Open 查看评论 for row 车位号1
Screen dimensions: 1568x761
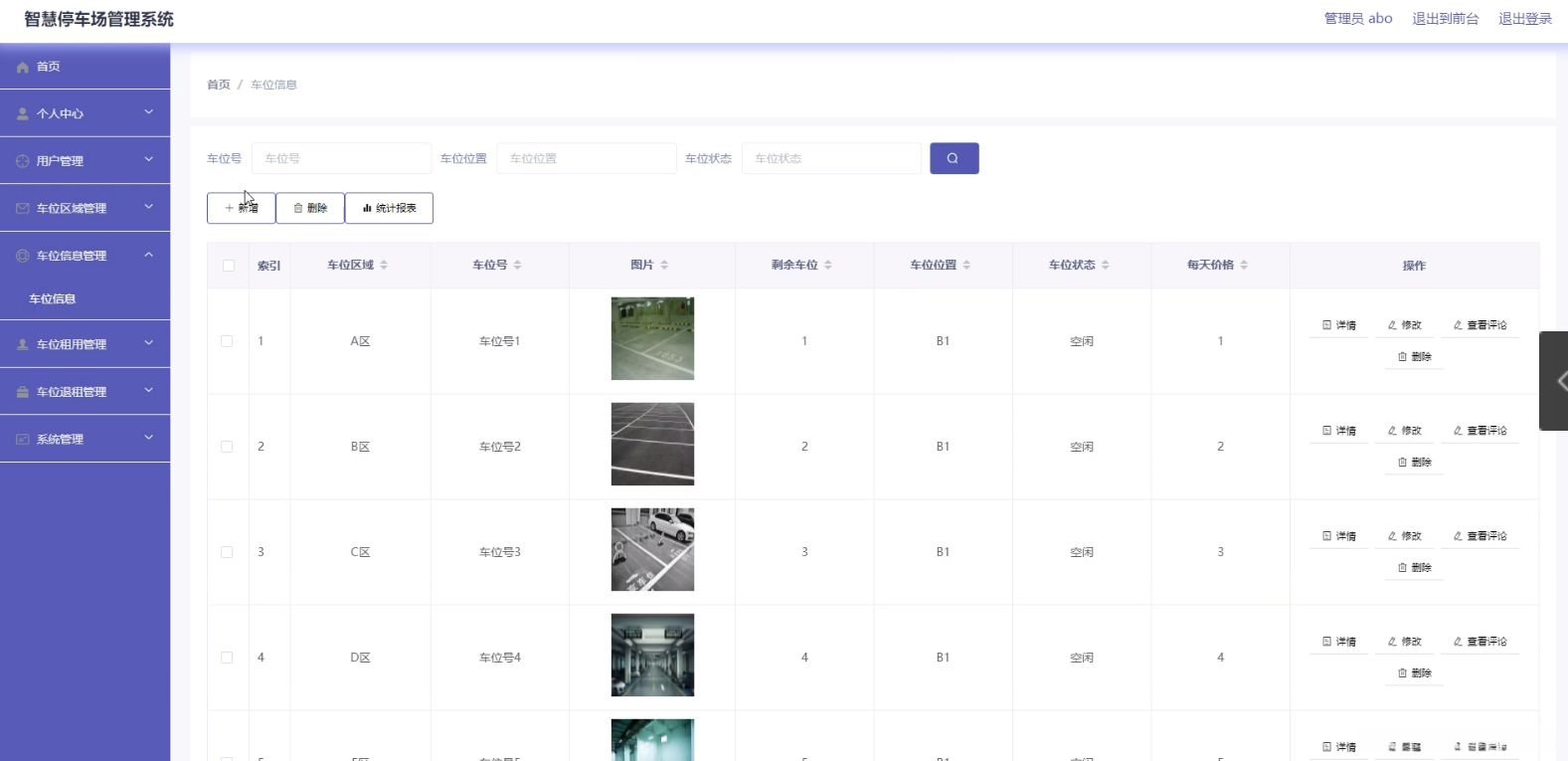pos(1481,325)
